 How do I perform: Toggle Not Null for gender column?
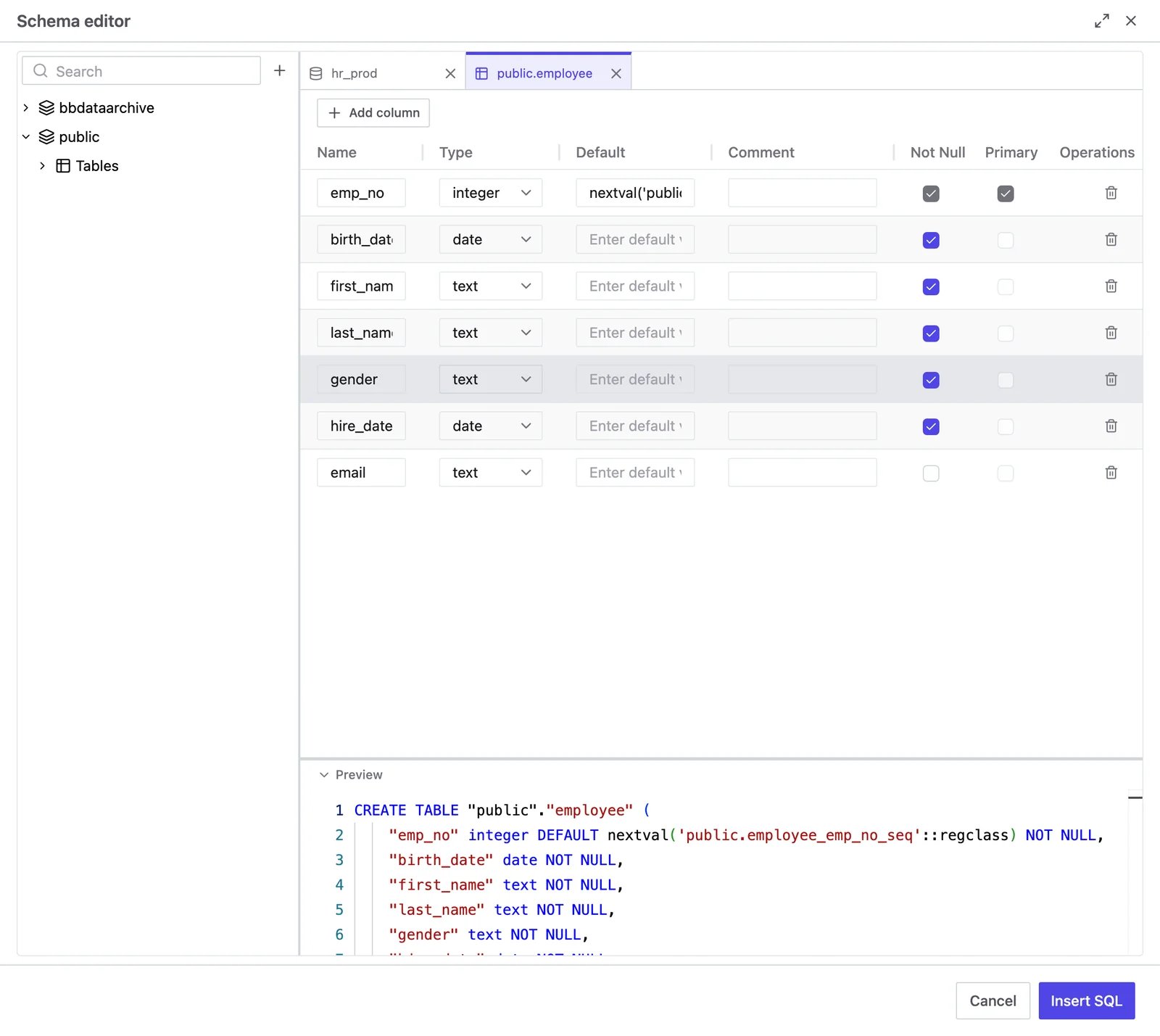(x=931, y=380)
